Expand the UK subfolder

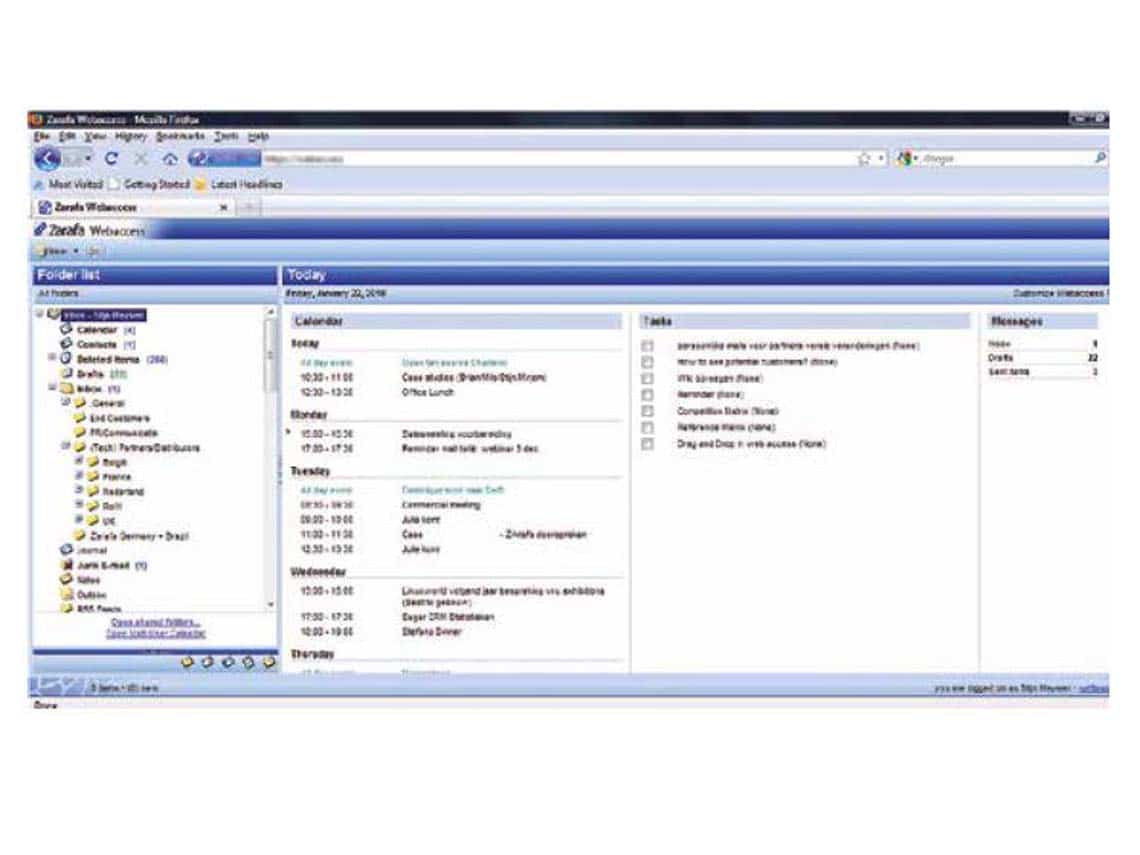click(x=79, y=520)
